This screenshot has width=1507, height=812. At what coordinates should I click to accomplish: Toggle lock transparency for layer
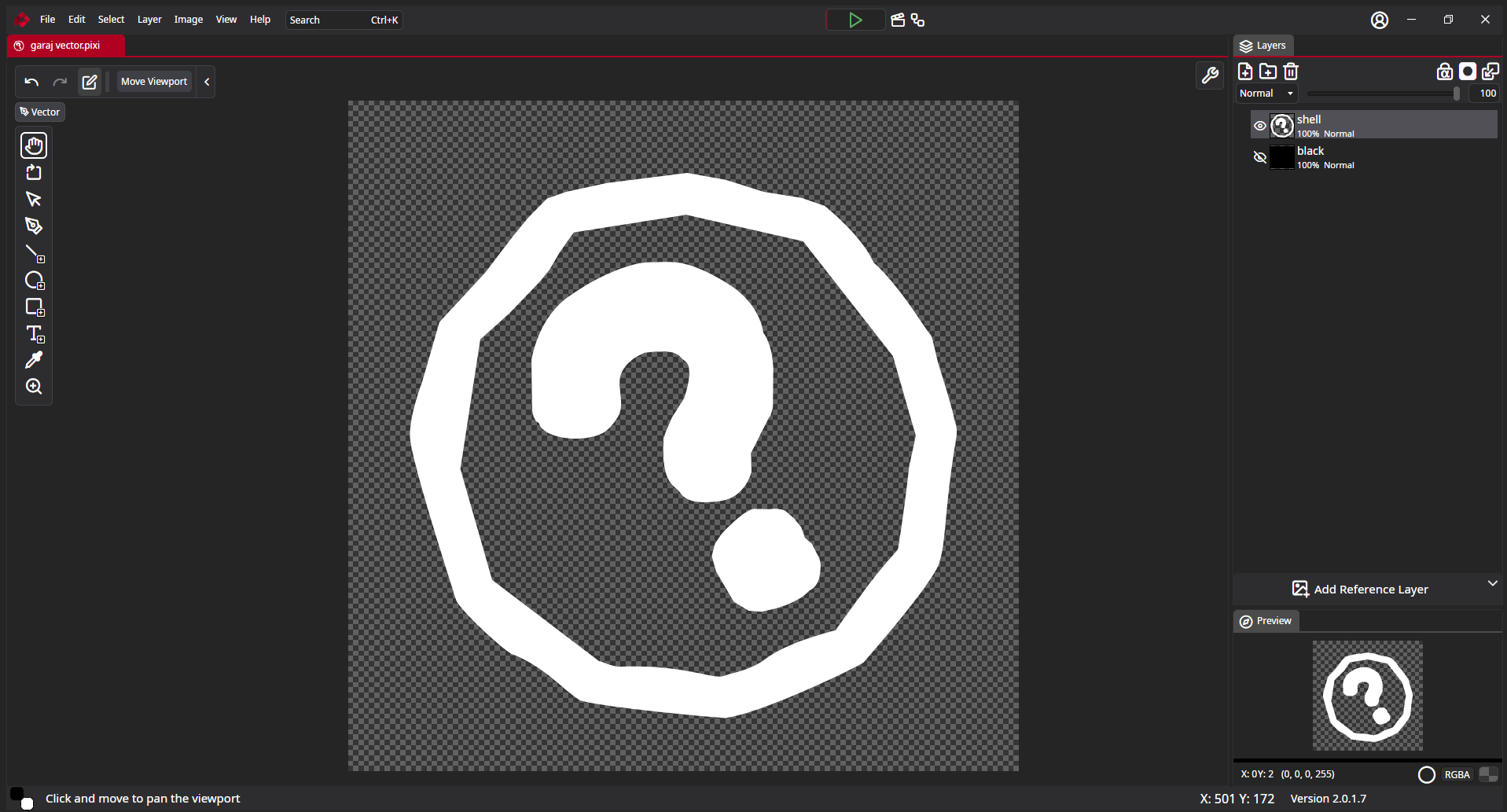[x=1444, y=72]
